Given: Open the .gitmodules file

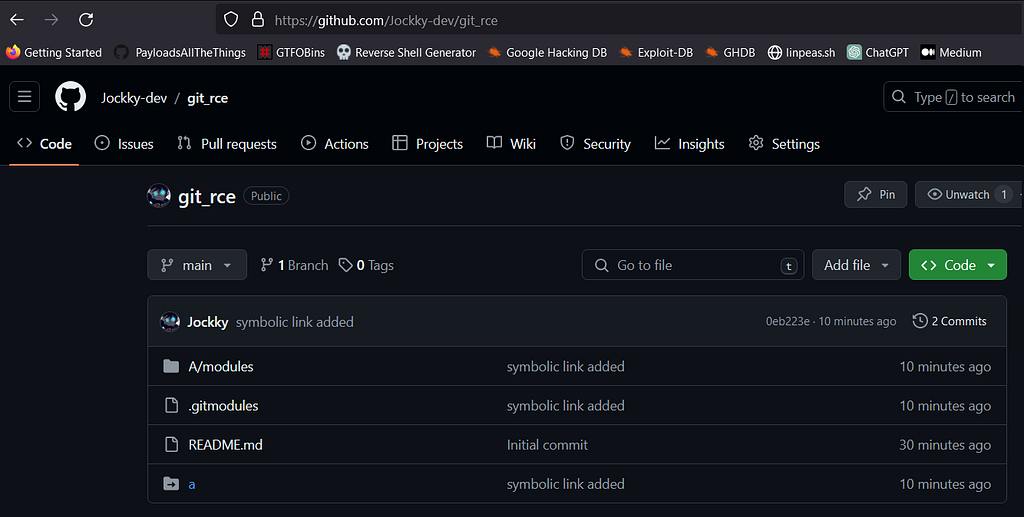Looking at the screenshot, I should tap(223, 406).
